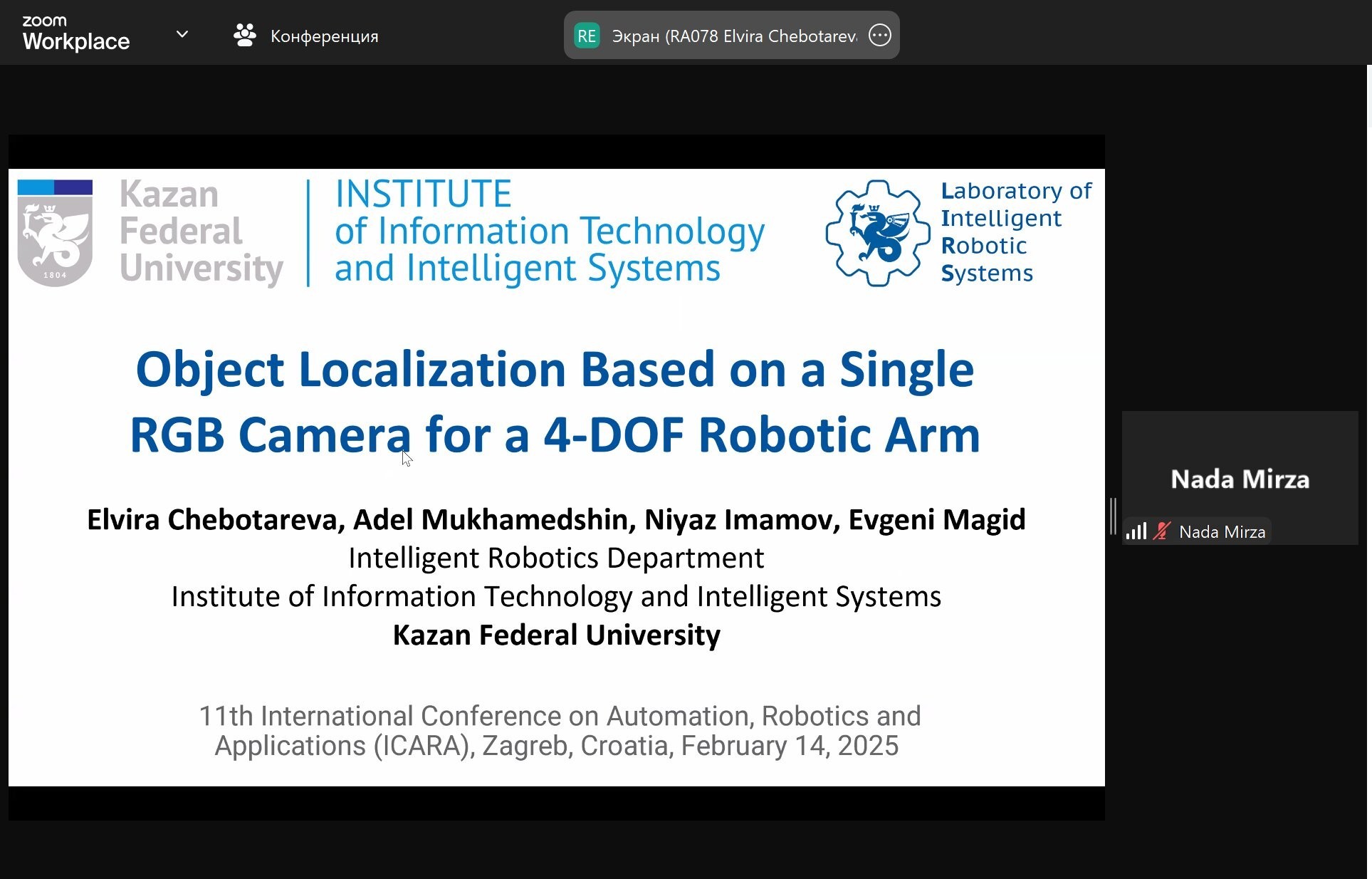Open the Конференция tab
The image size is (1372, 879).
point(324,36)
